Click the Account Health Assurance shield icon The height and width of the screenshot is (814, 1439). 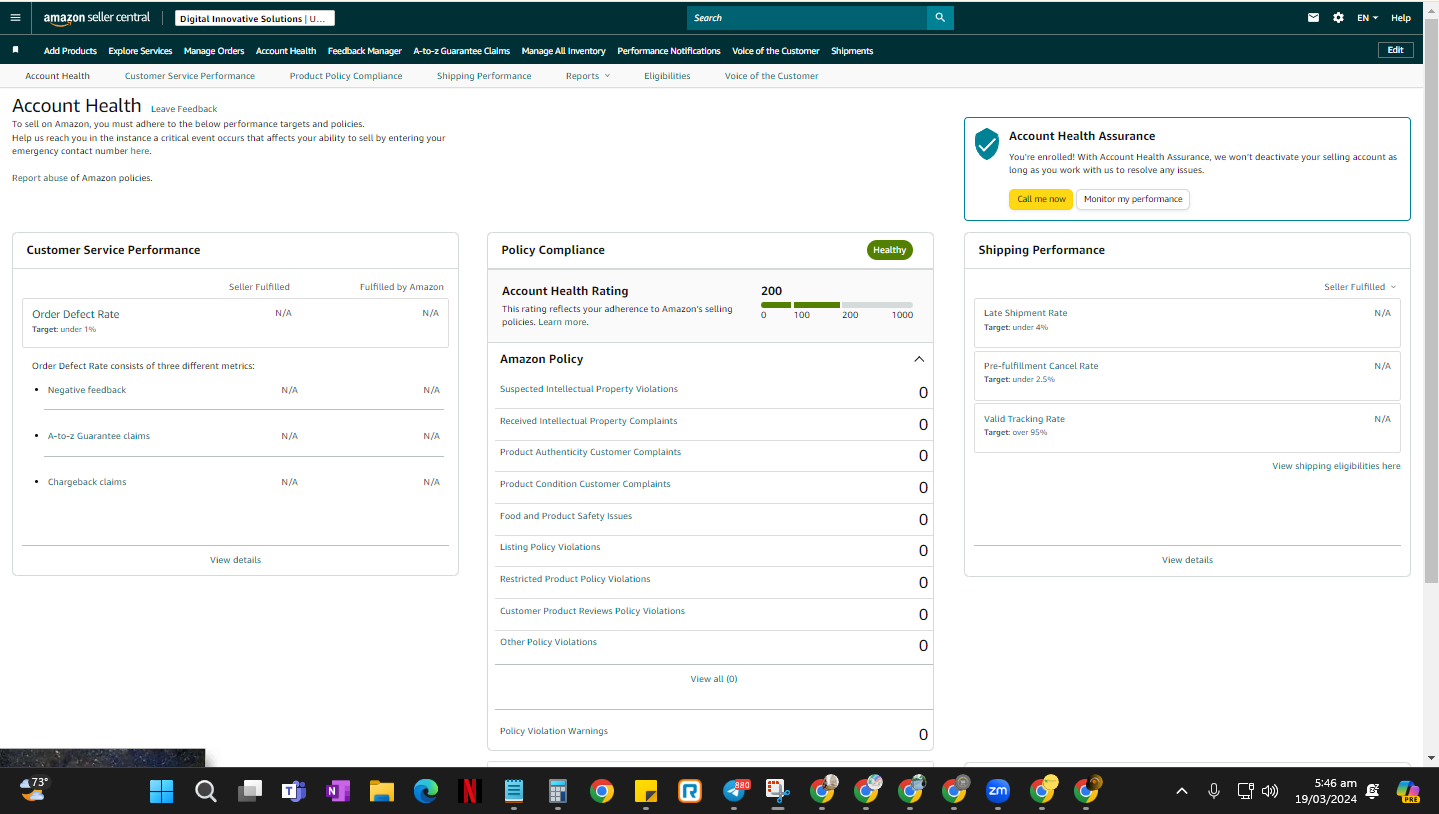[x=987, y=144]
